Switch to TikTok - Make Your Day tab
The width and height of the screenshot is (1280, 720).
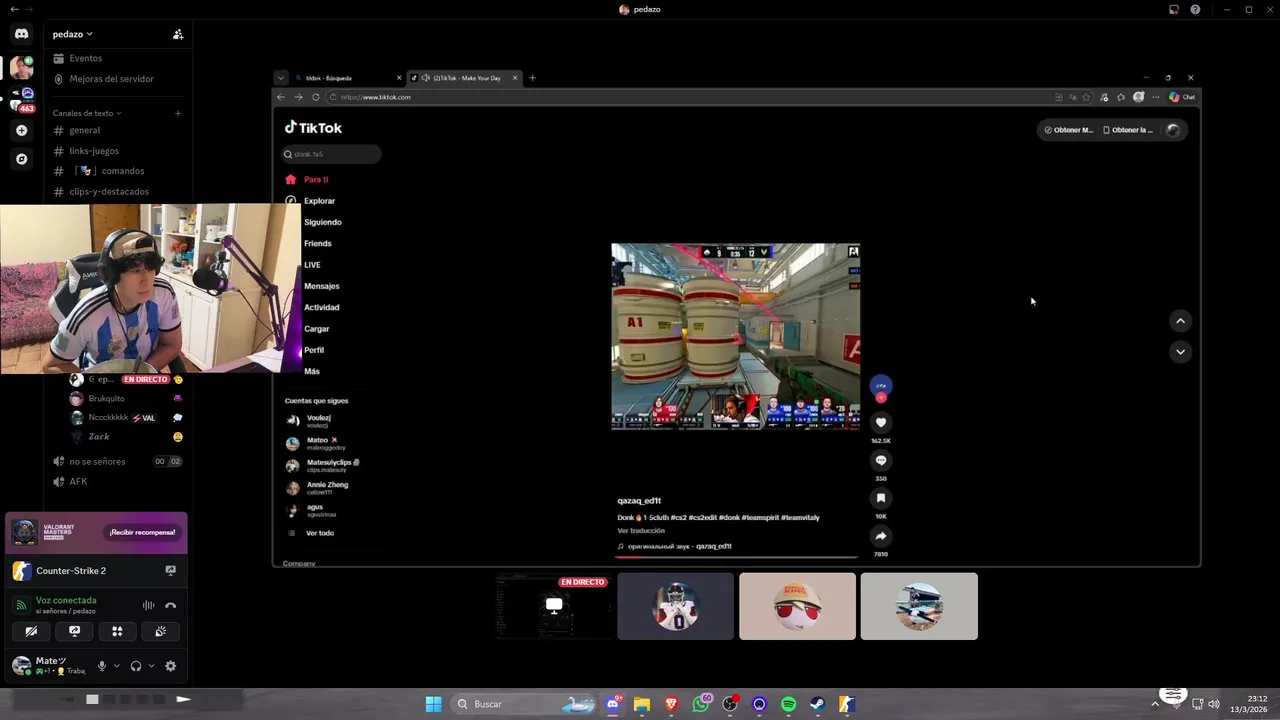465,78
